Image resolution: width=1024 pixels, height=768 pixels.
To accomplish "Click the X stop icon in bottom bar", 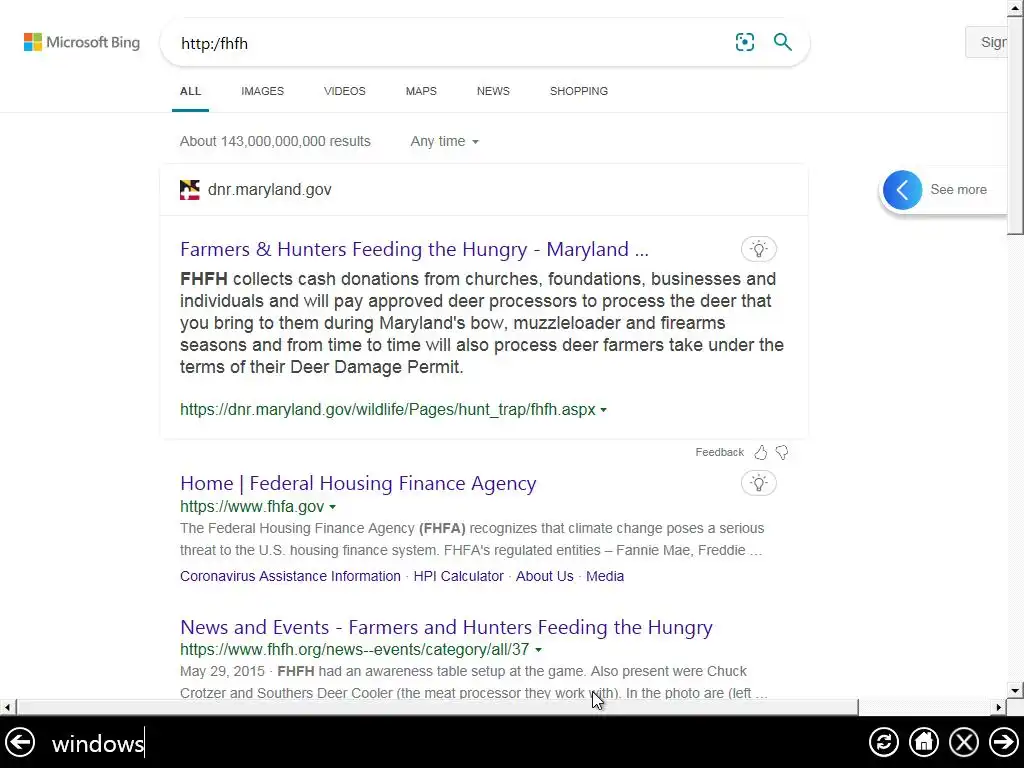I will coord(964,743).
